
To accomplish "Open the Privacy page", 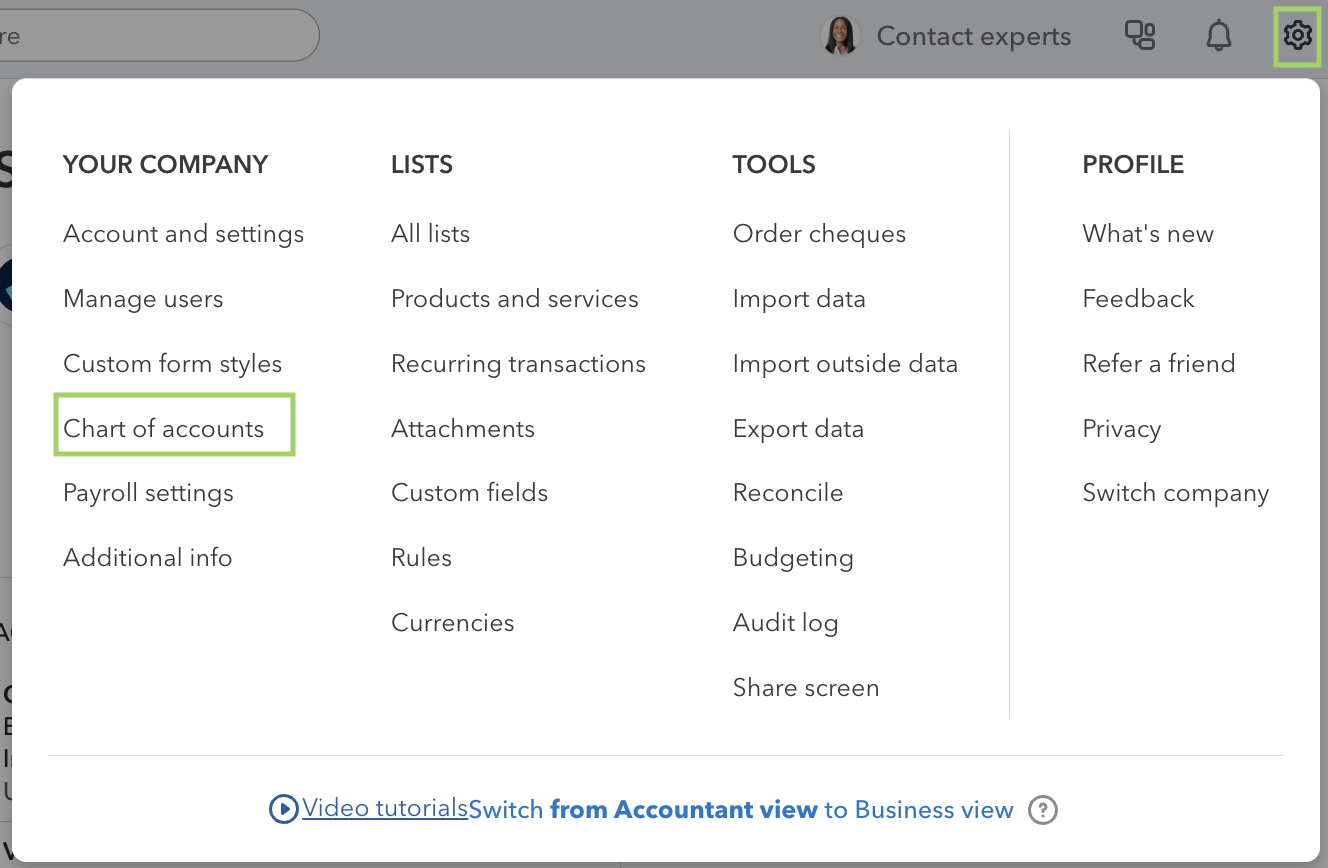I will (1122, 428).
